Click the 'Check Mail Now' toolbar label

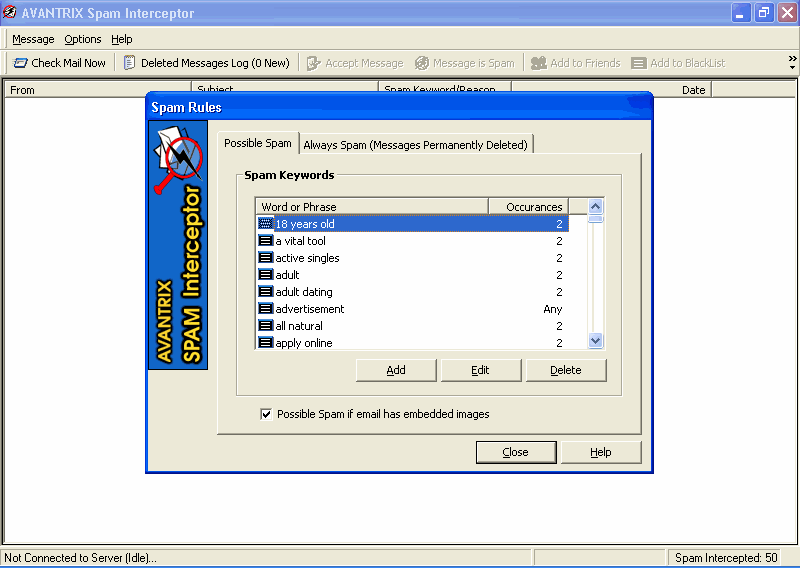point(68,63)
